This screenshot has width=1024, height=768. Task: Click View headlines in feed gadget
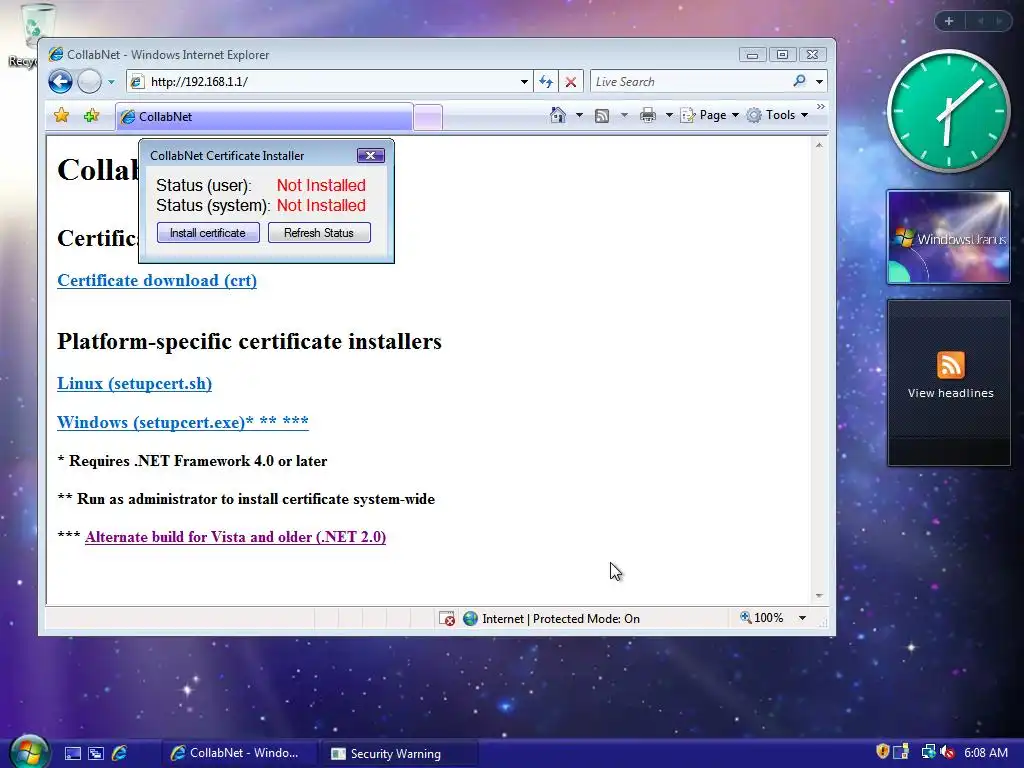click(950, 393)
